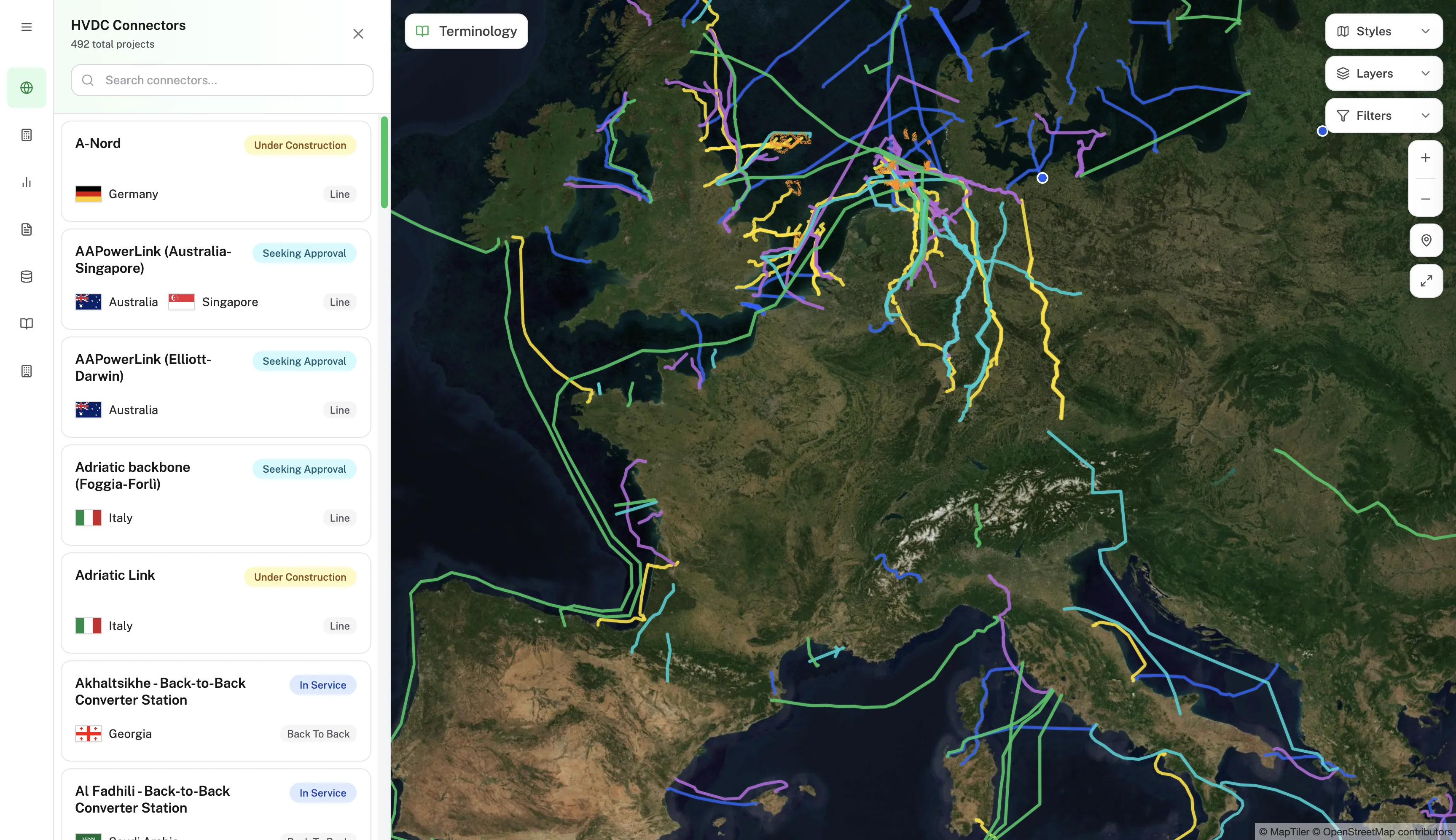Image resolution: width=1456 pixels, height=840 pixels.
Task: Click the connector list scrollbar
Action: 384,162
